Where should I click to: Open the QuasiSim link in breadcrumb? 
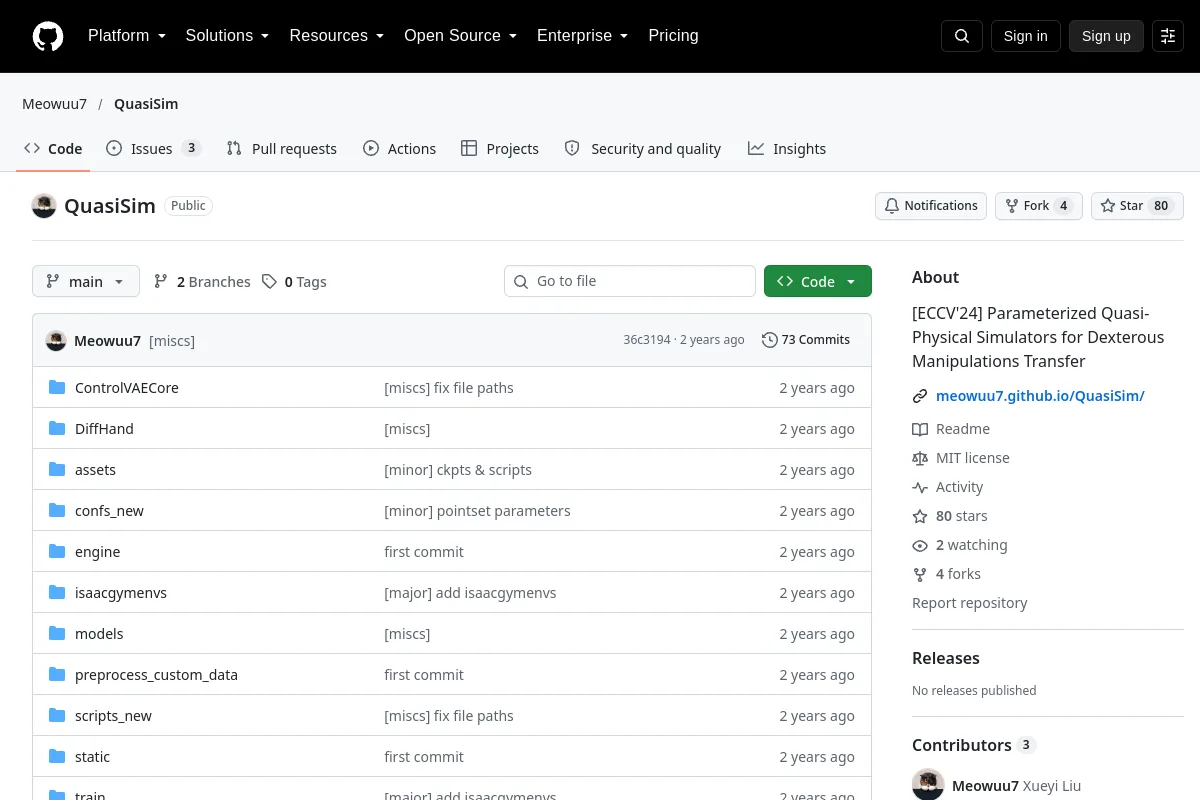(x=146, y=104)
